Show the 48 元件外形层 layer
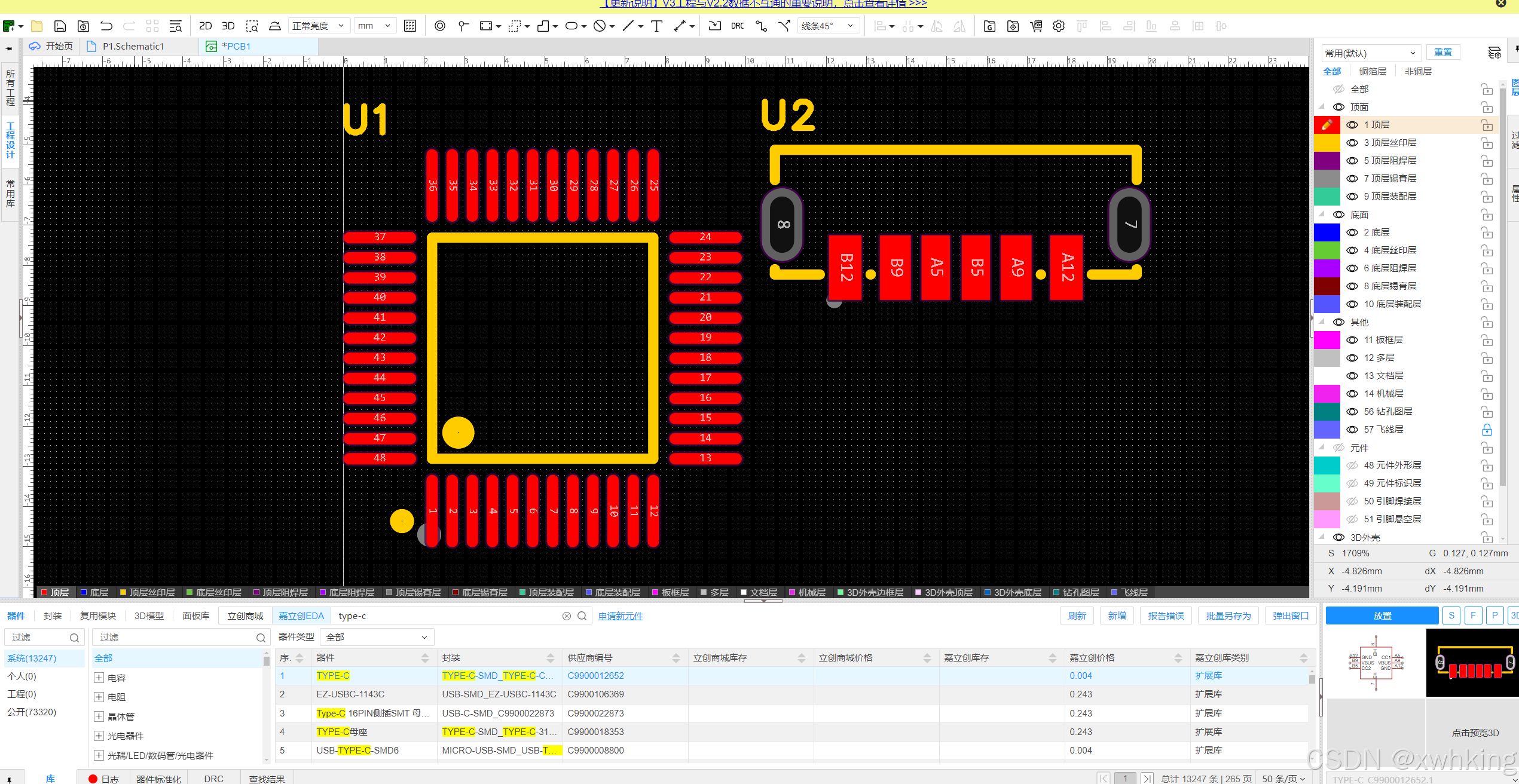This screenshot has width=1519, height=784. pos(1352,465)
